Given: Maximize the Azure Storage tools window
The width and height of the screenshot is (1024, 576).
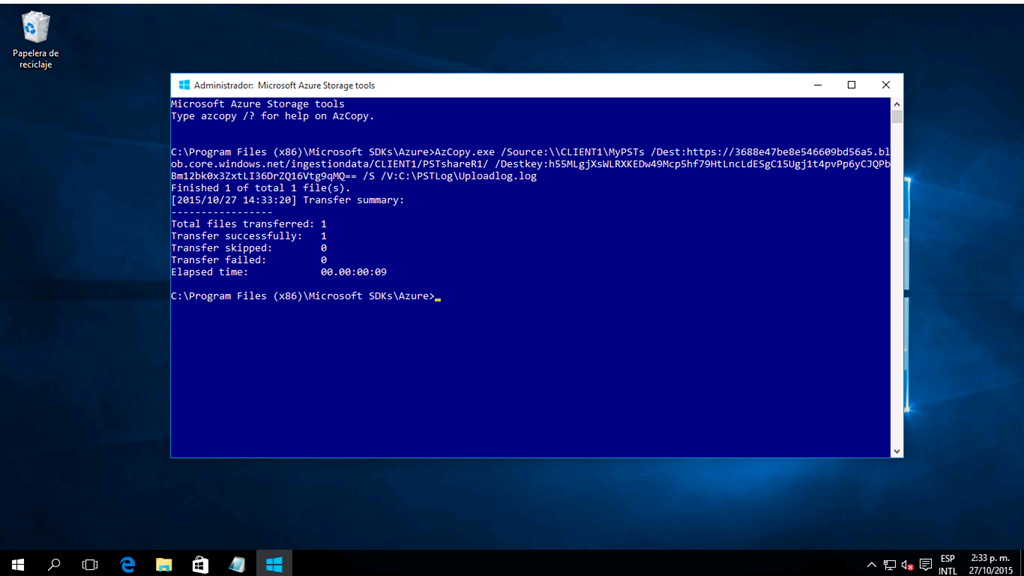Looking at the screenshot, I should click(x=851, y=85).
